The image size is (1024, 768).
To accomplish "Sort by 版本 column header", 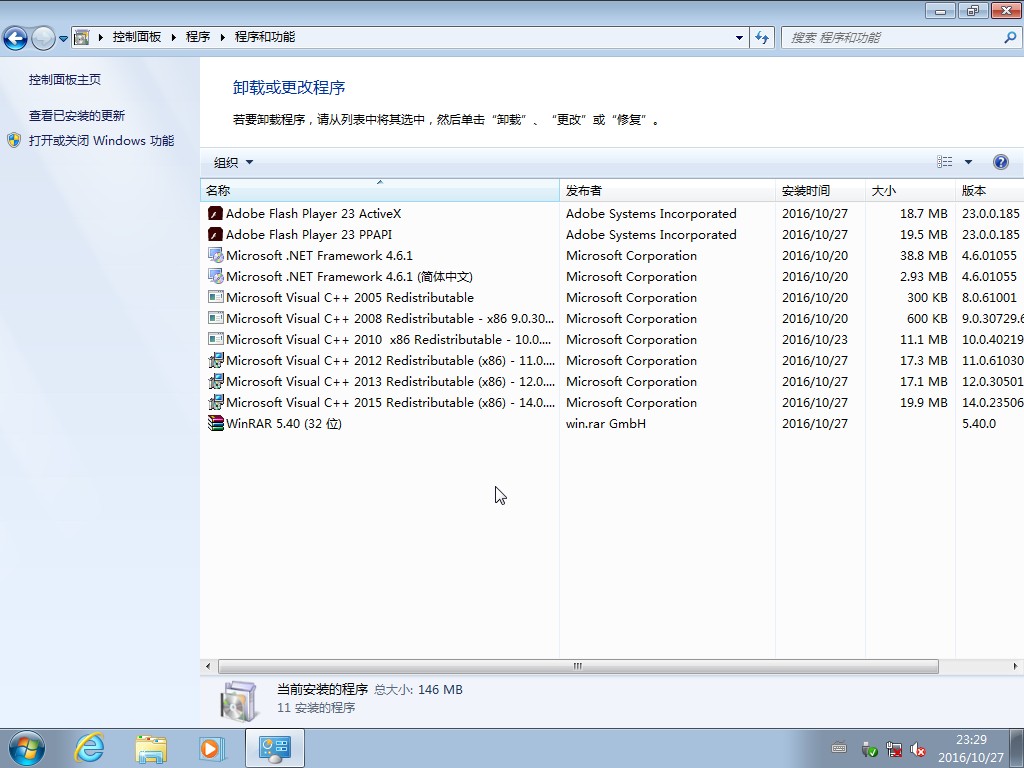I will click(989, 190).
